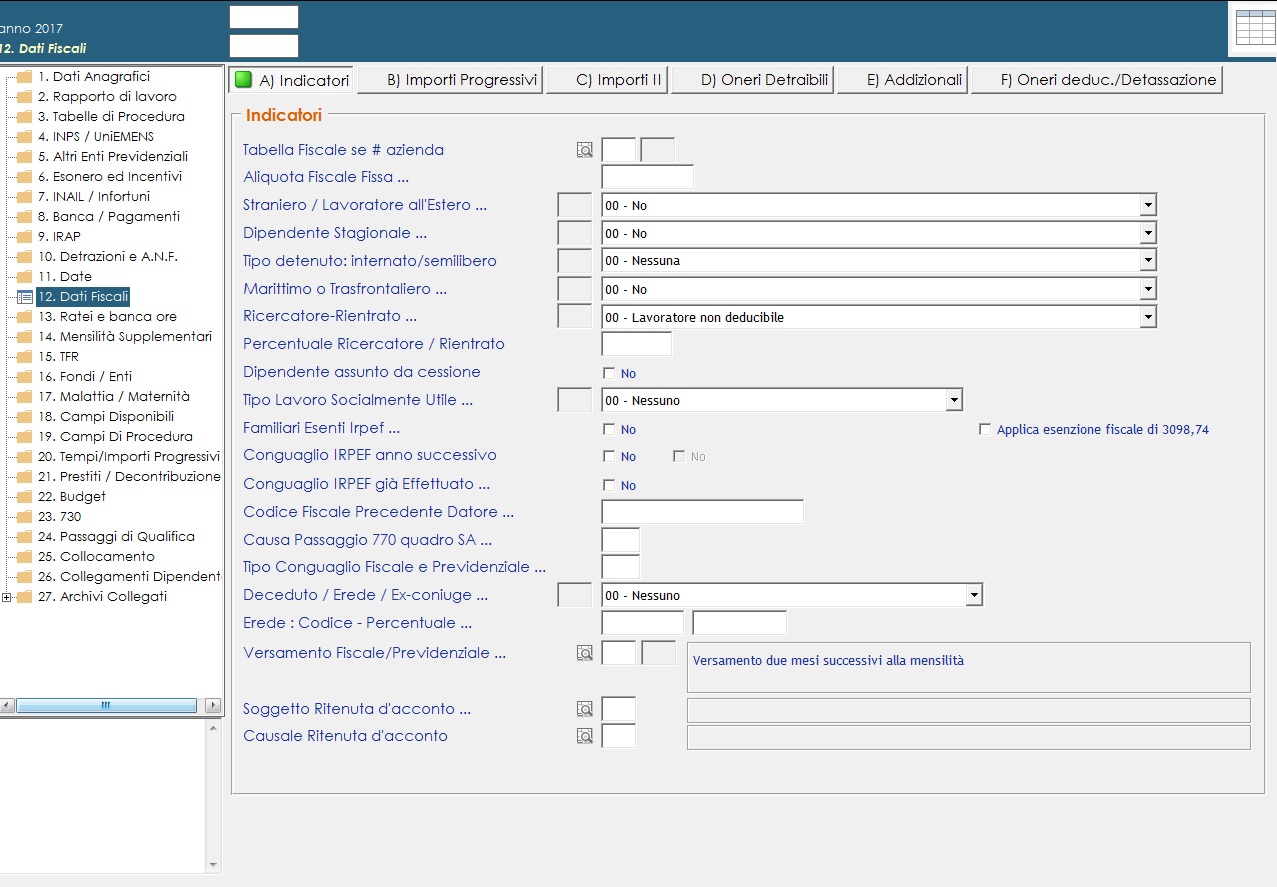This screenshot has height=887, width=1277.
Task: Click the 12. Dati Fiscali list icon
Action: [x=25, y=297]
